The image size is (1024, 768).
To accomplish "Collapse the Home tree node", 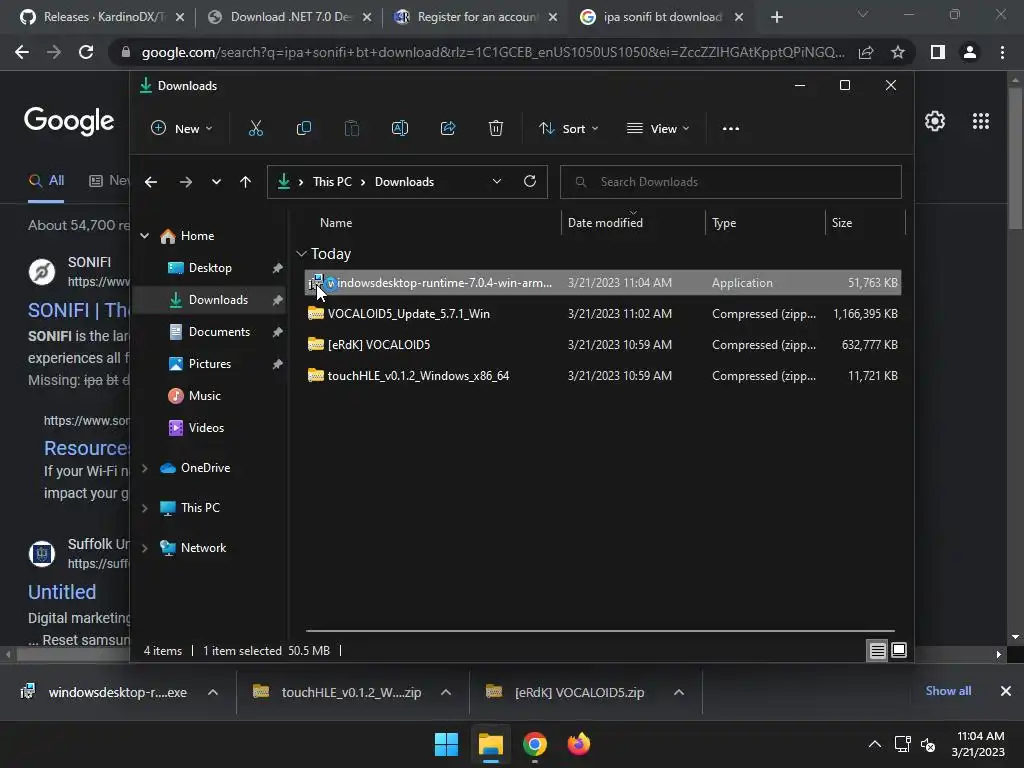I will [x=144, y=236].
